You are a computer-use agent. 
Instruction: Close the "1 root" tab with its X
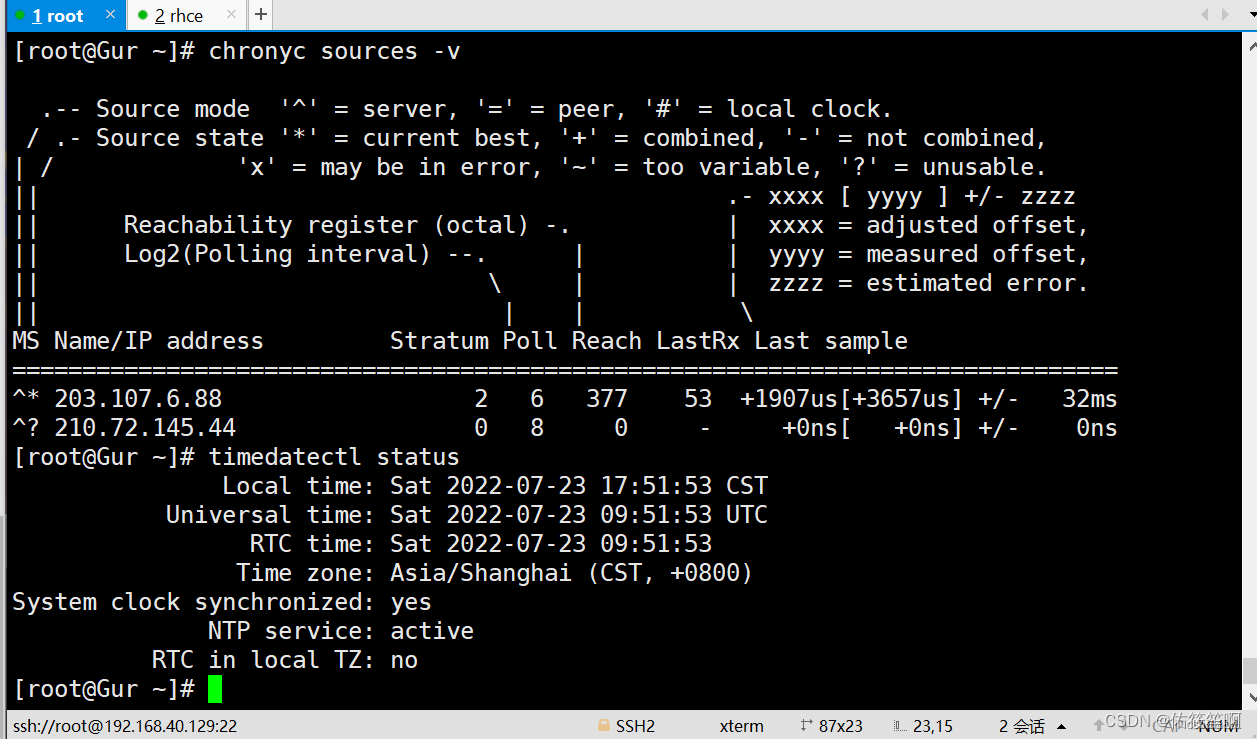111,15
